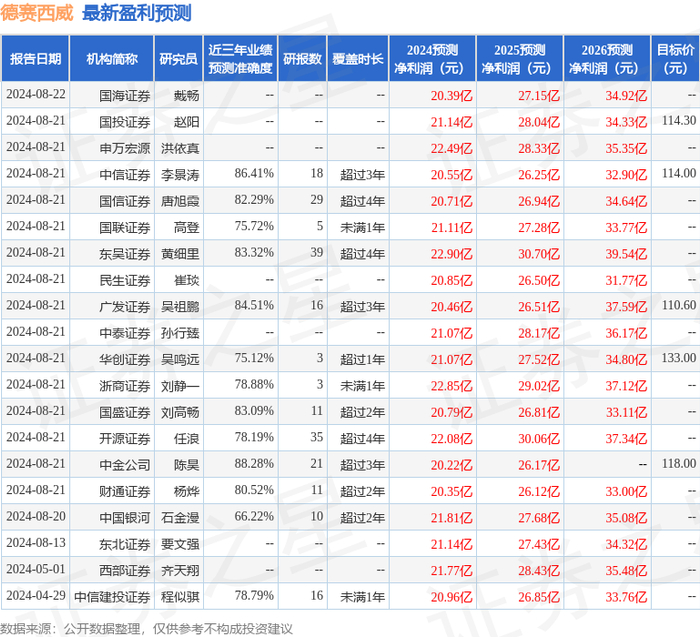Select accuracy value 86.41%
700x637 pixels.
[254, 173]
